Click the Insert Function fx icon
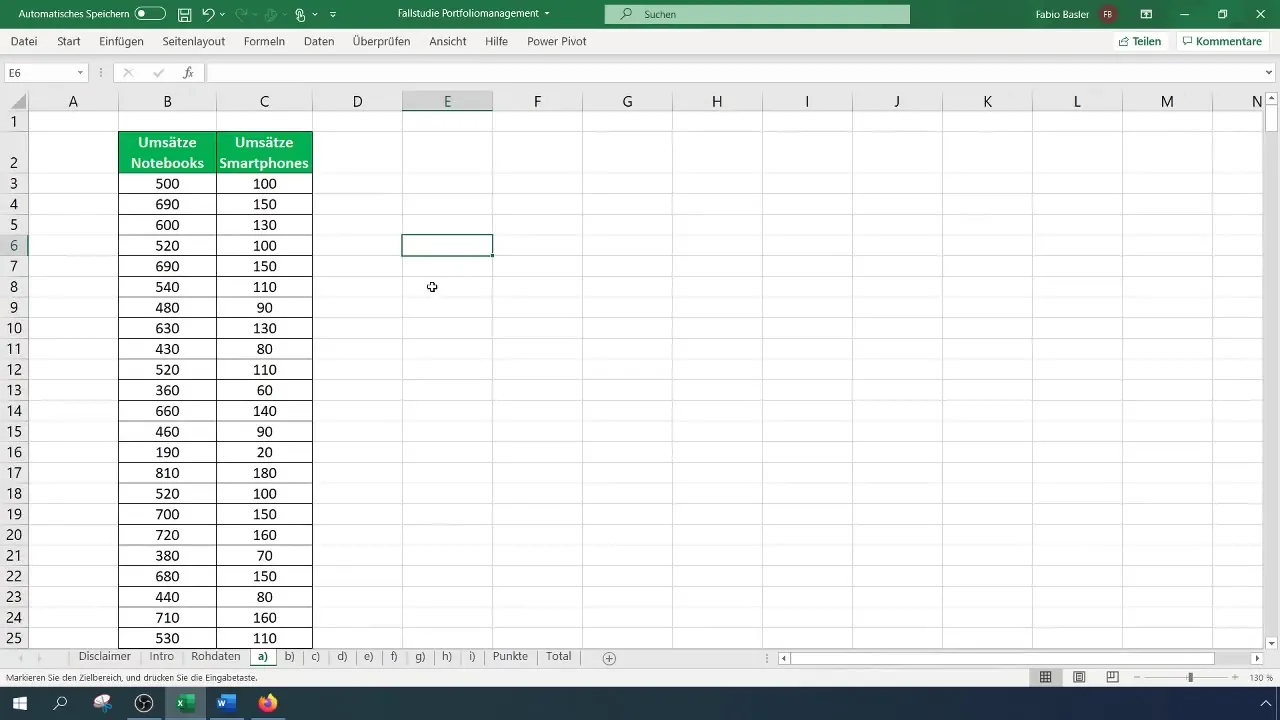Screen dimensions: 1280x720 tap(188, 73)
